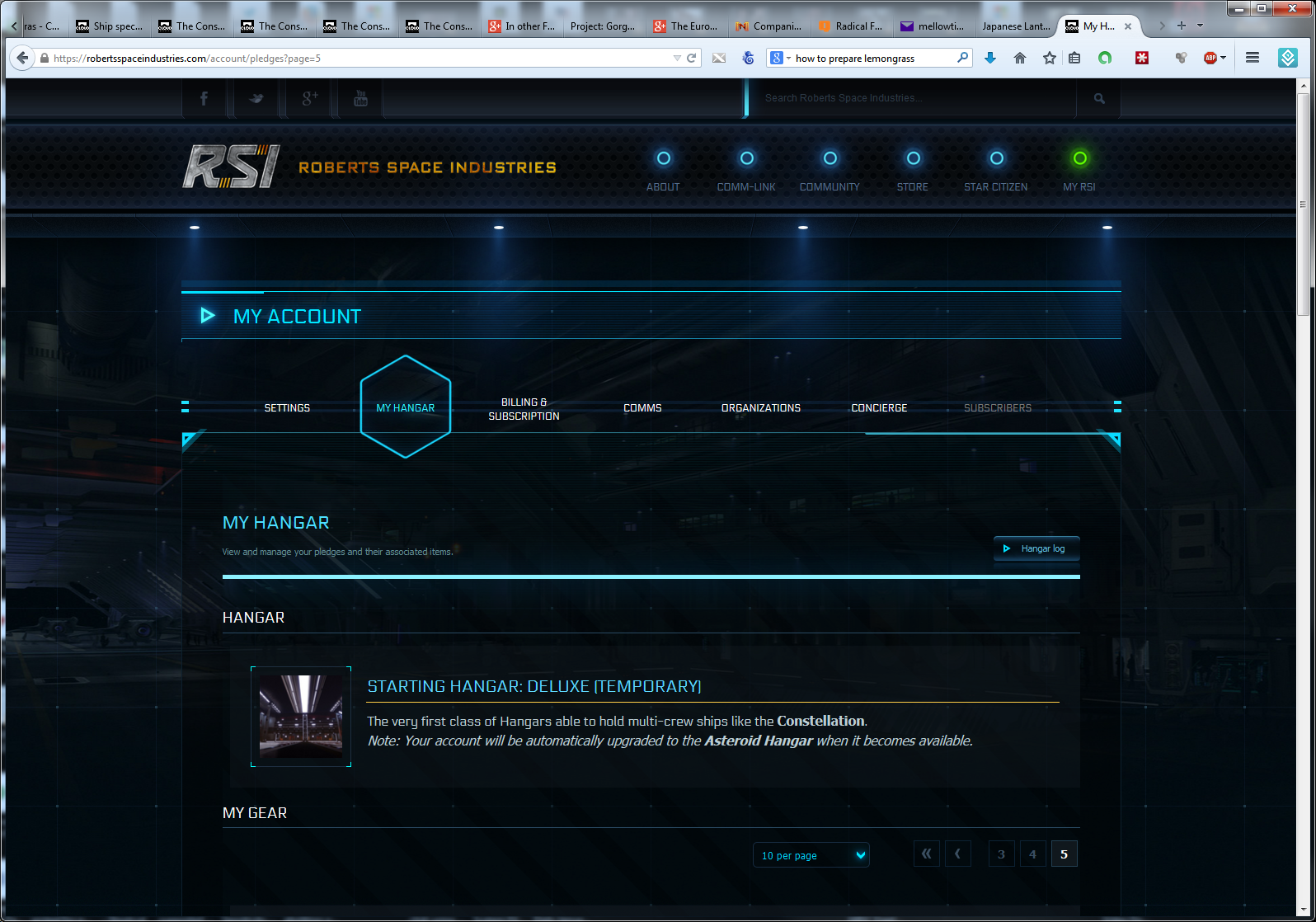Switch to the Ship spec... browser tab
Viewport: 1316px width, 922px height.
pyautogui.click(x=110, y=26)
